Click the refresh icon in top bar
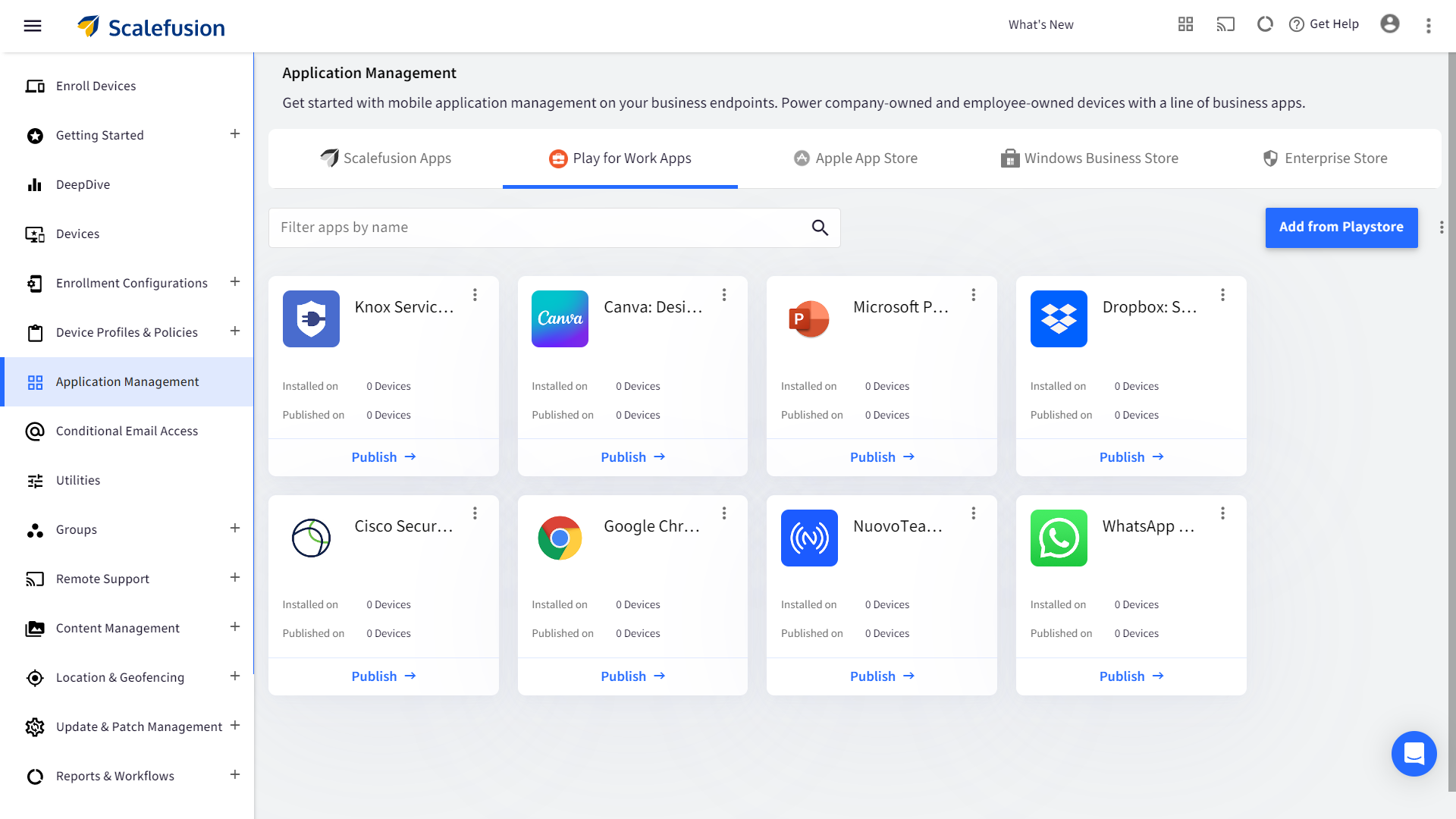Viewport: 1456px width, 819px height. click(x=1265, y=24)
